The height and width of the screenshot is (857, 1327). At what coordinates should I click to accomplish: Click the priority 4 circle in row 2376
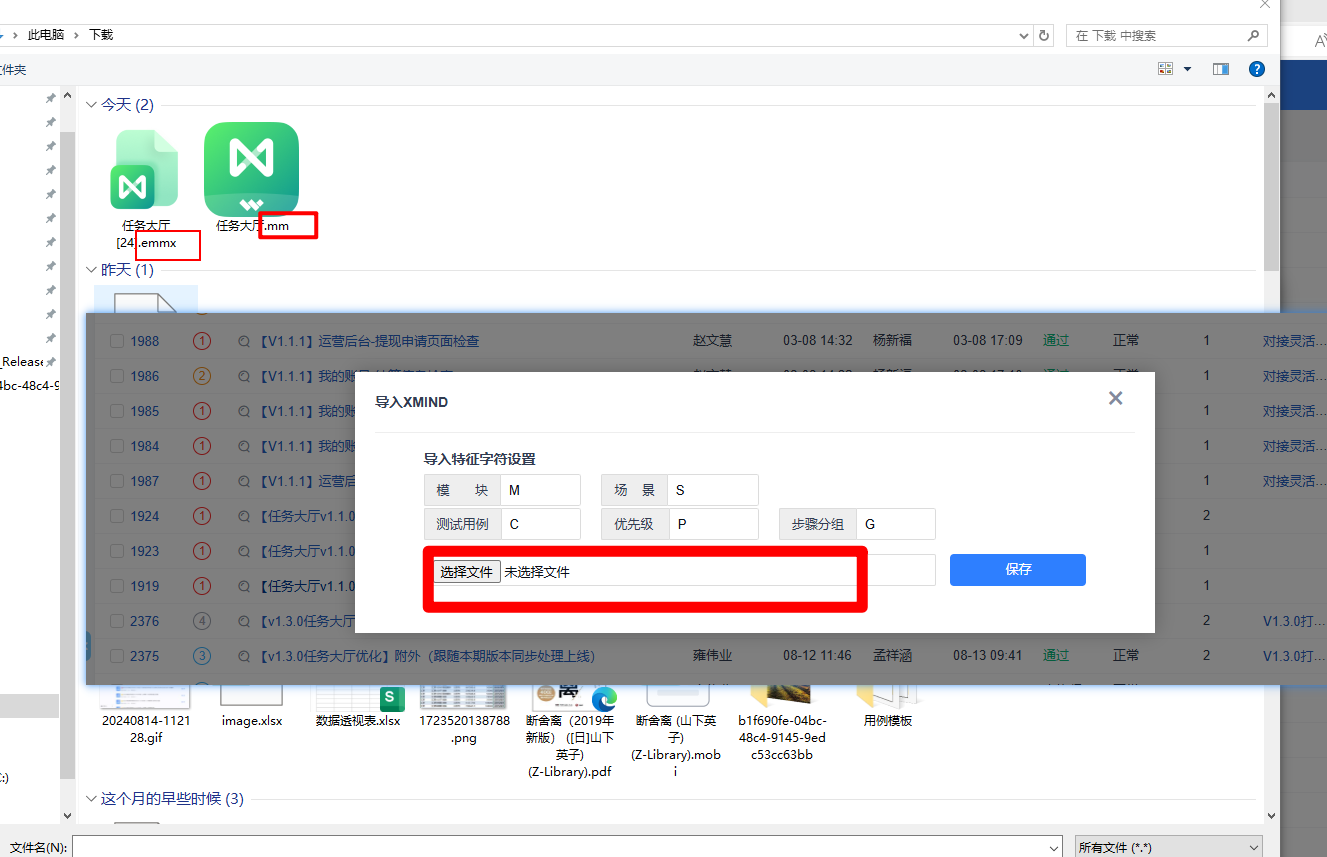point(202,621)
